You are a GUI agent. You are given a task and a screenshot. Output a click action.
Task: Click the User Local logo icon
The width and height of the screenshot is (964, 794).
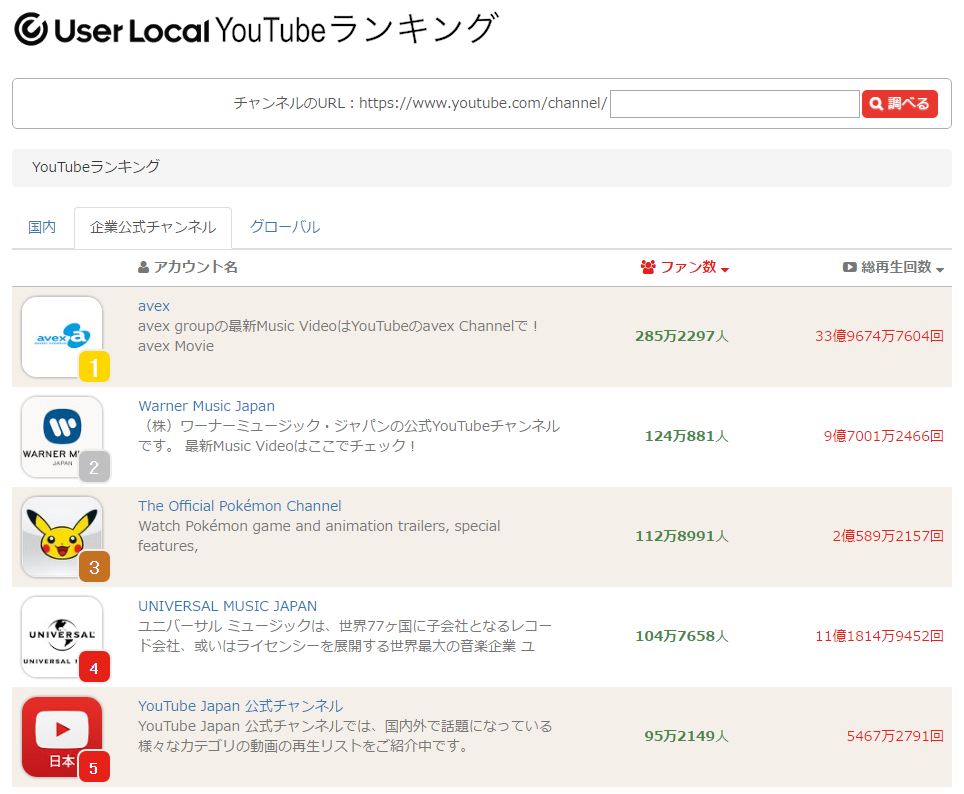[x=31, y=29]
